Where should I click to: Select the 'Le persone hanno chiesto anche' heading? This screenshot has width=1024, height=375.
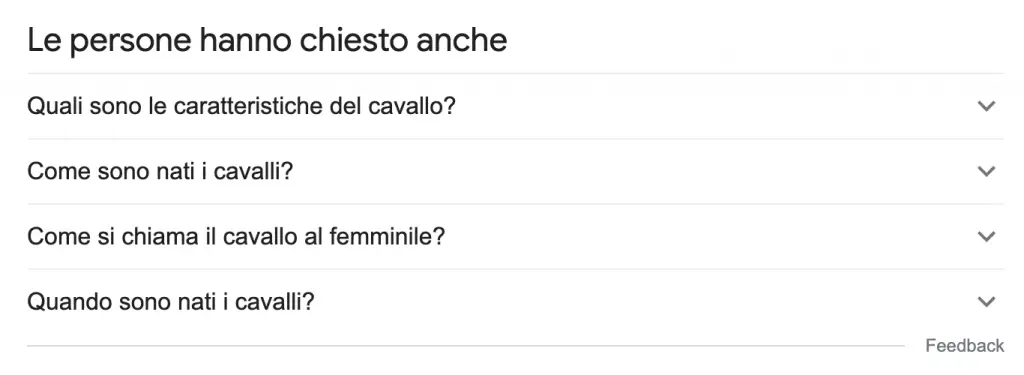point(267,41)
